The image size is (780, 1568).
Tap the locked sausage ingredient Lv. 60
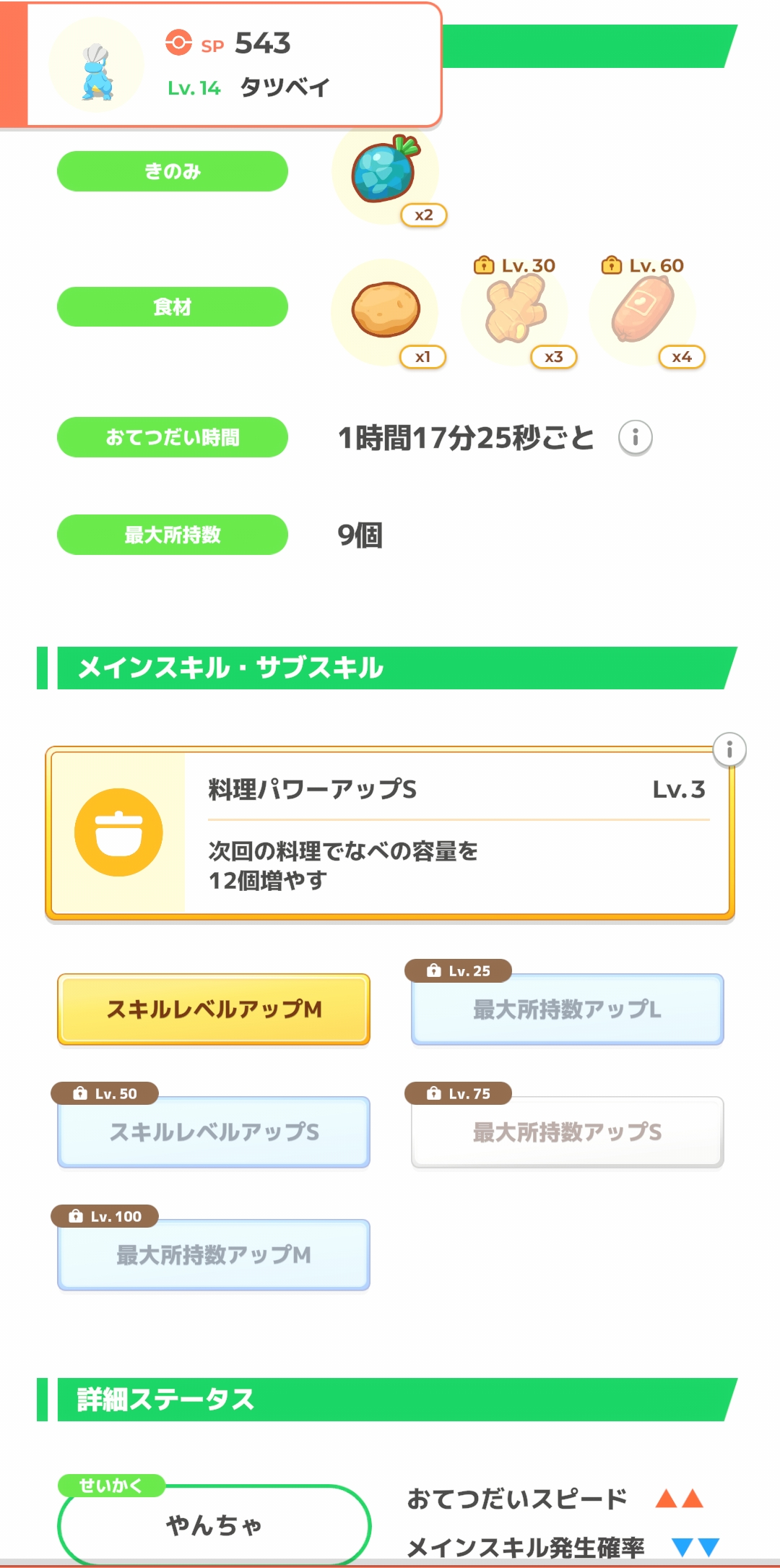tap(643, 311)
